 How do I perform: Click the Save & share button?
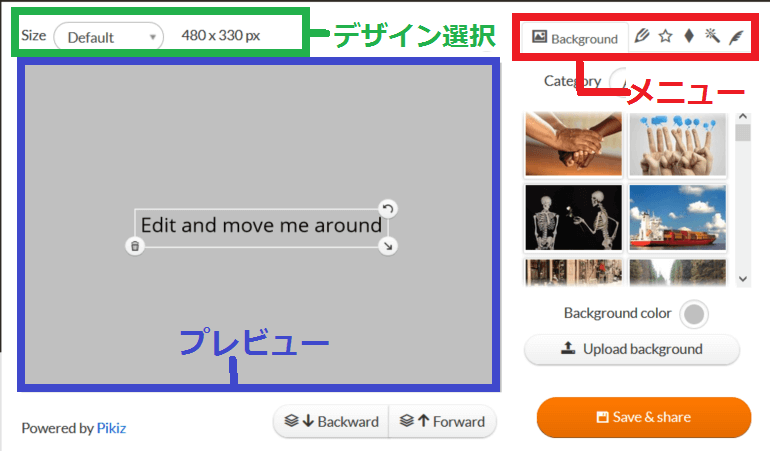click(x=644, y=417)
